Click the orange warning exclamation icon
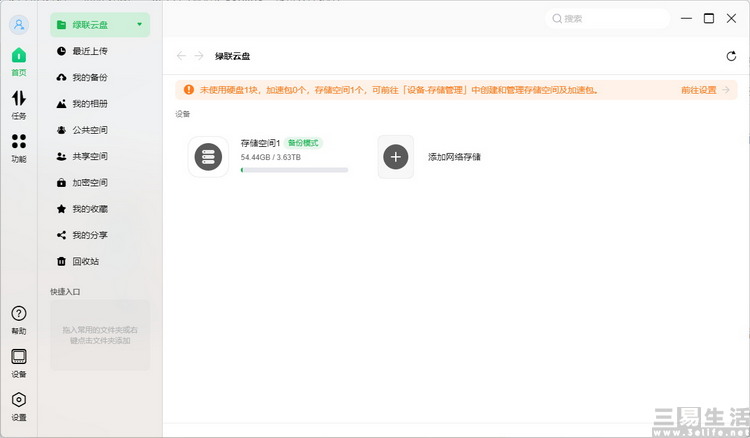This screenshot has height=438, width=750. pos(189,89)
